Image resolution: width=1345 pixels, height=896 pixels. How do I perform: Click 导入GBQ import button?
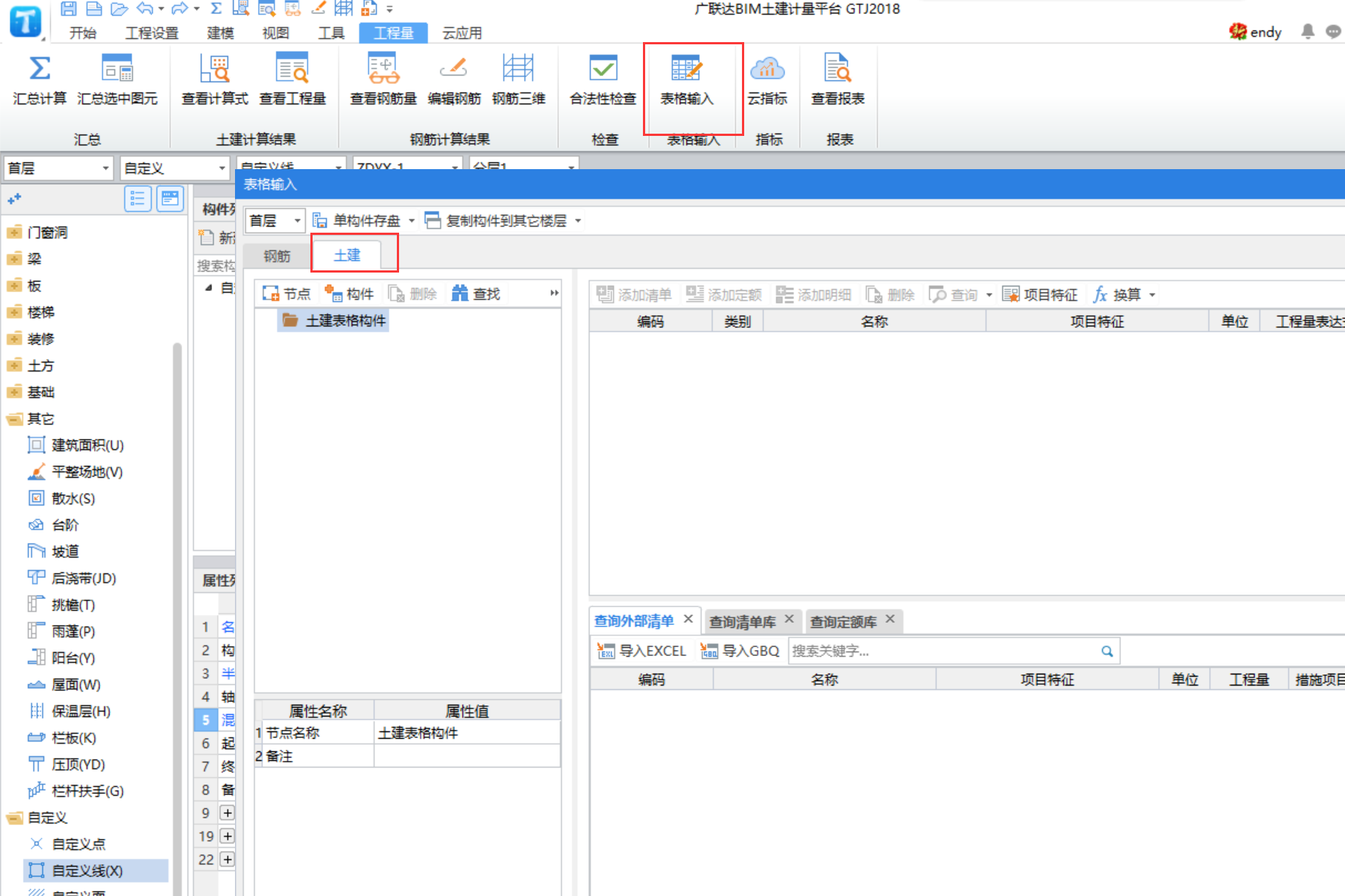point(740,651)
